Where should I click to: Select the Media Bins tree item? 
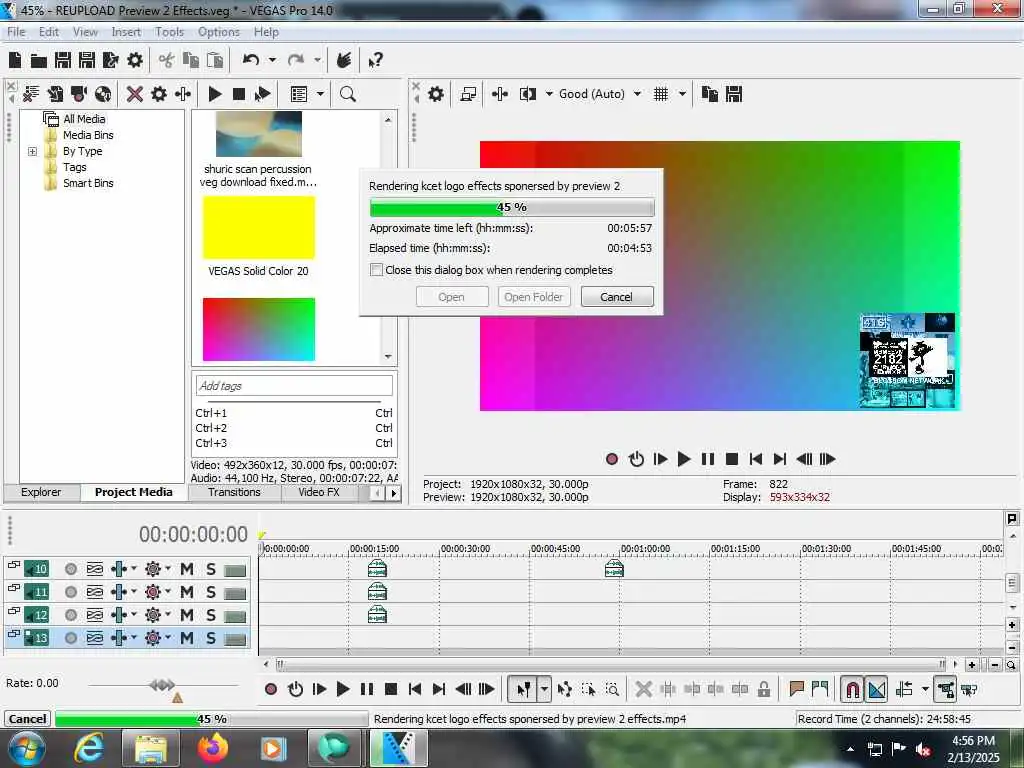pos(88,135)
